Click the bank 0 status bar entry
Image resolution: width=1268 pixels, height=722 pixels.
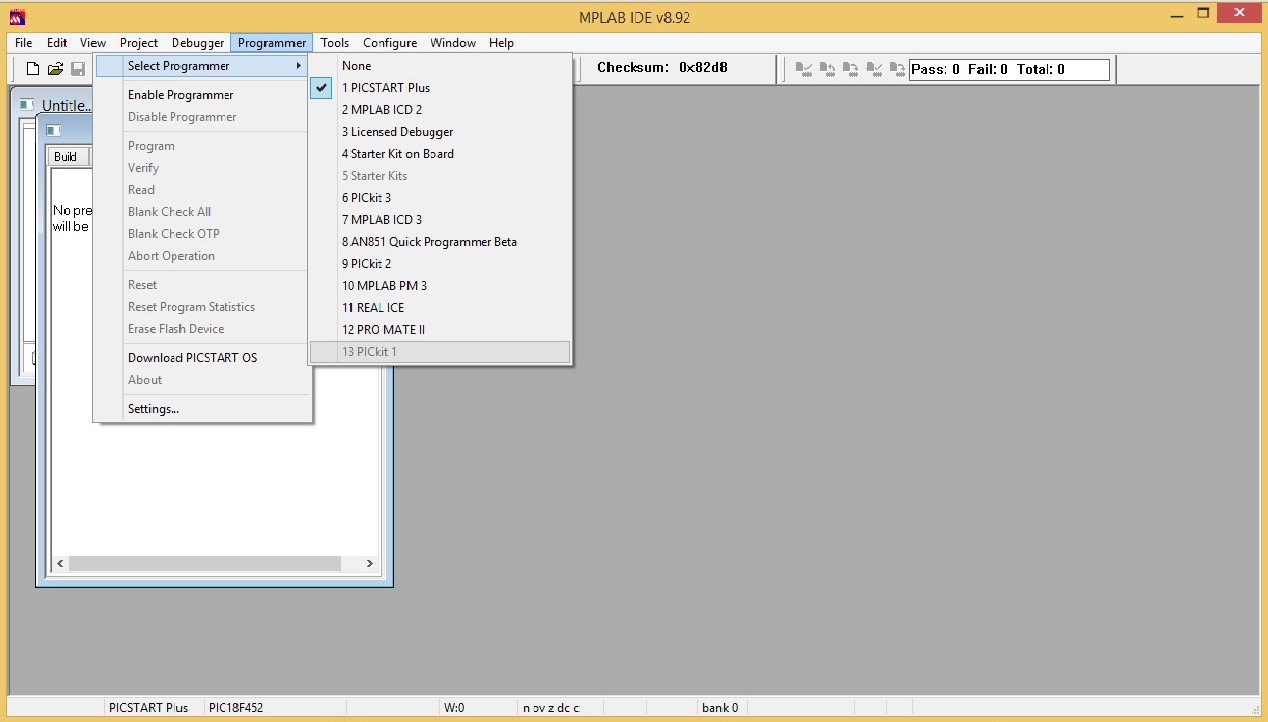click(720, 708)
